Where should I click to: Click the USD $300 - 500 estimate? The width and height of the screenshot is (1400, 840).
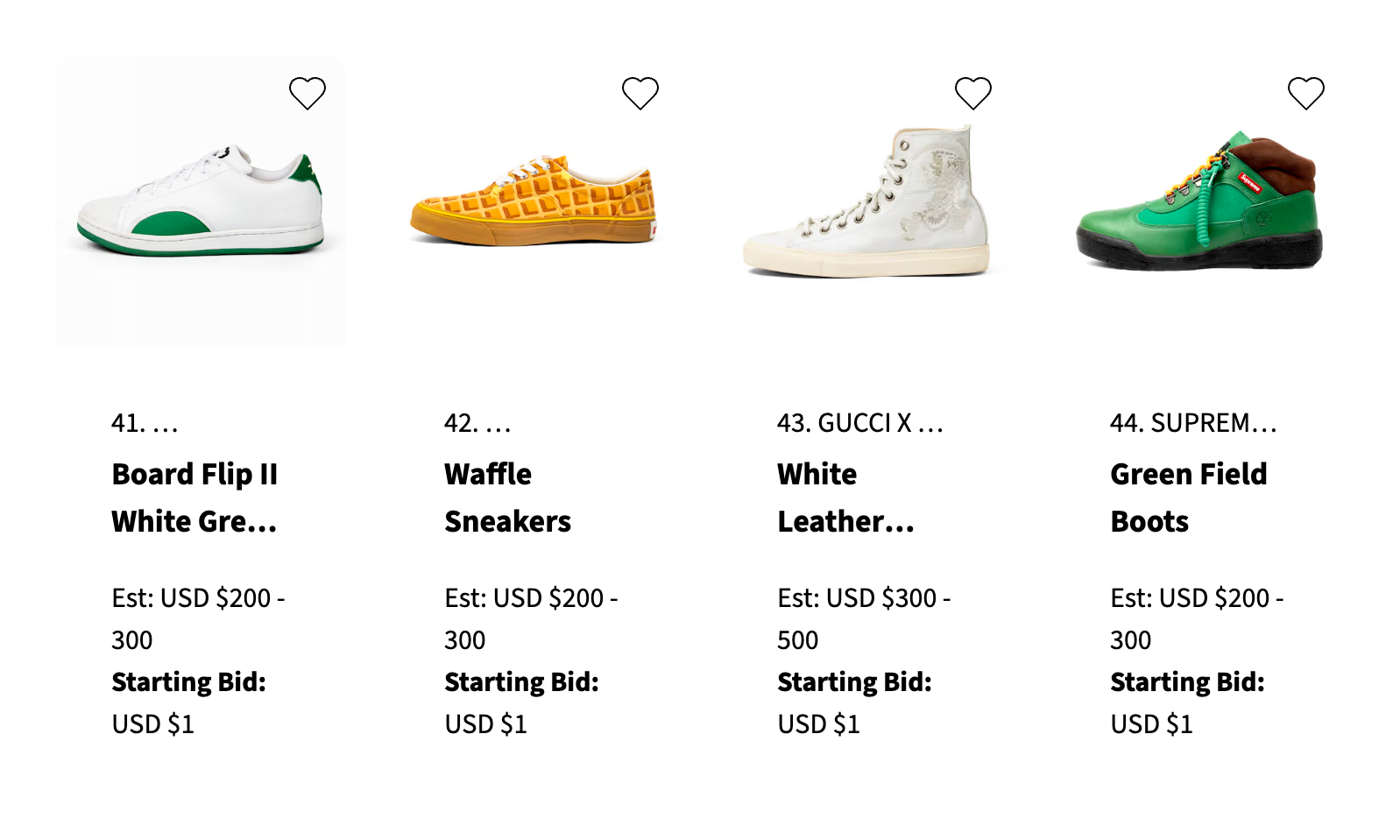click(864, 618)
